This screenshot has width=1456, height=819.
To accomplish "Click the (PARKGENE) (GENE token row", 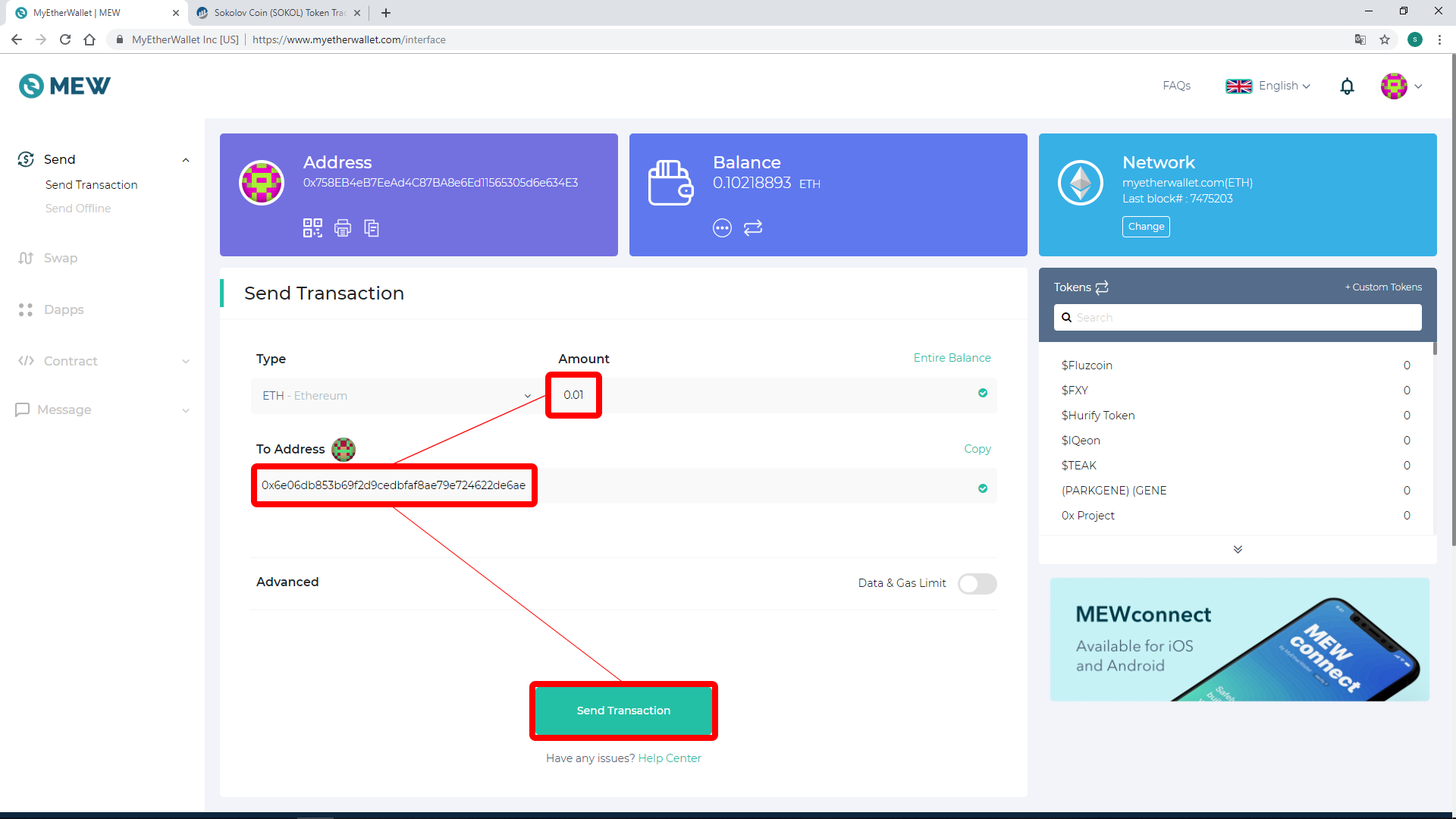I will 1236,491.
